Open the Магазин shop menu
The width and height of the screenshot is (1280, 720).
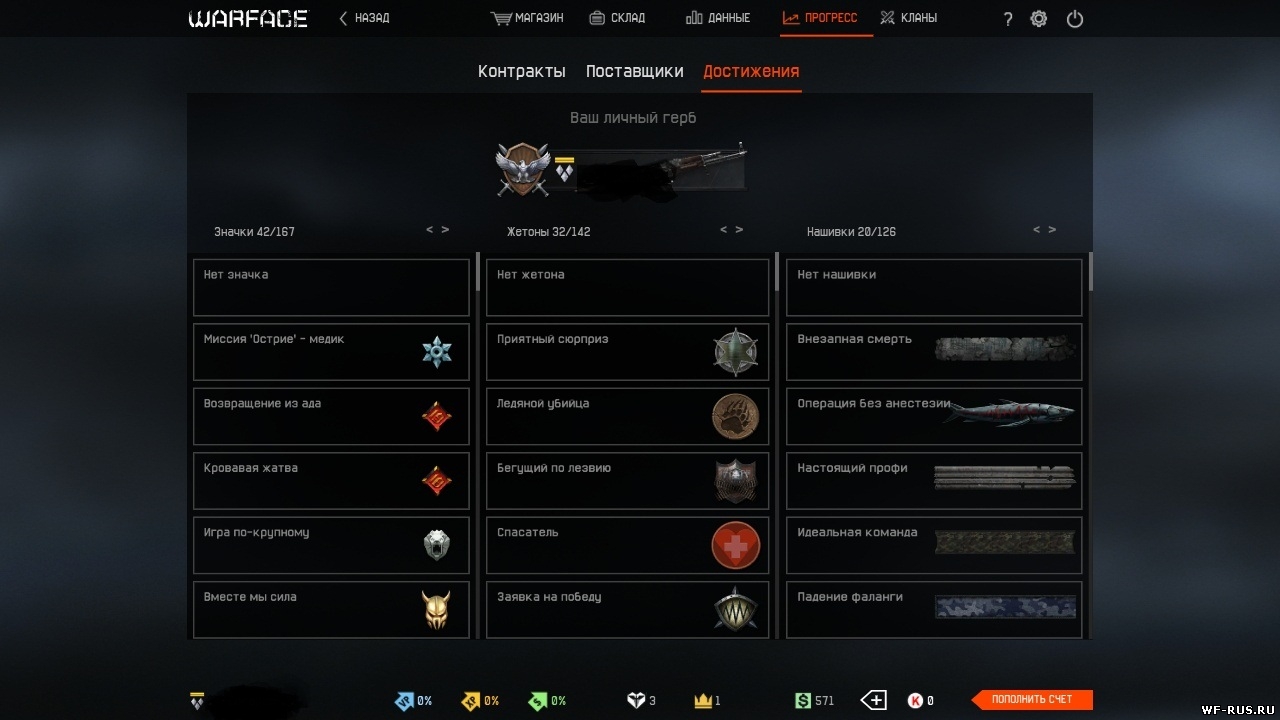pyautogui.click(x=527, y=18)
